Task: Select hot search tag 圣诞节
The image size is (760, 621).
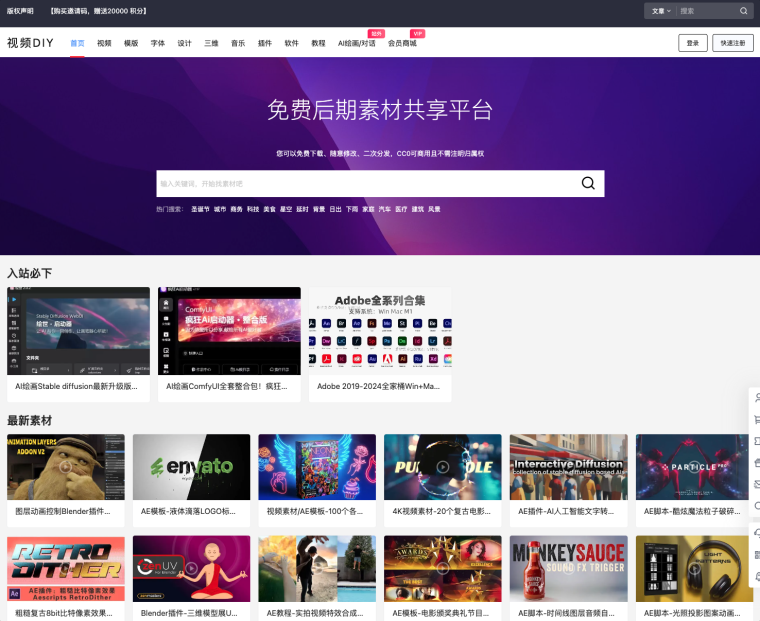Action: (x=200, y=209)
